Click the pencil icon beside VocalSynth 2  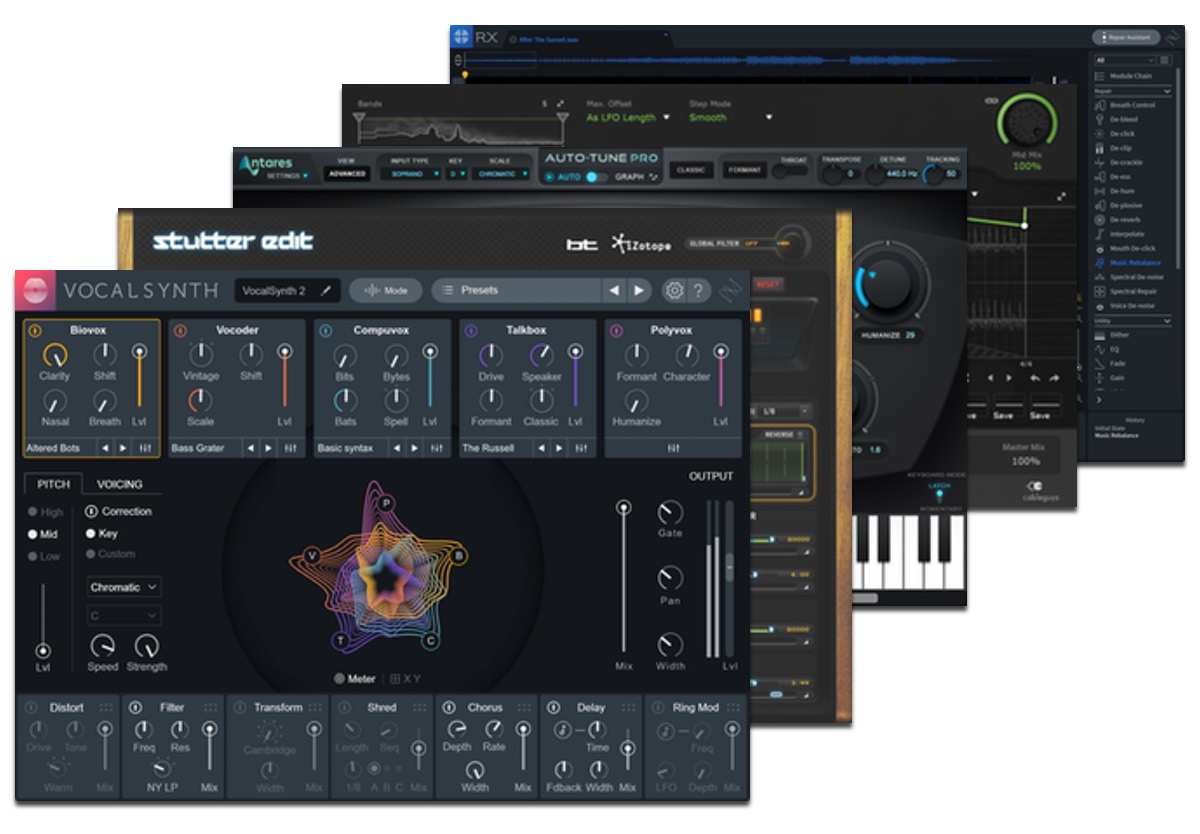pos(325,291)
